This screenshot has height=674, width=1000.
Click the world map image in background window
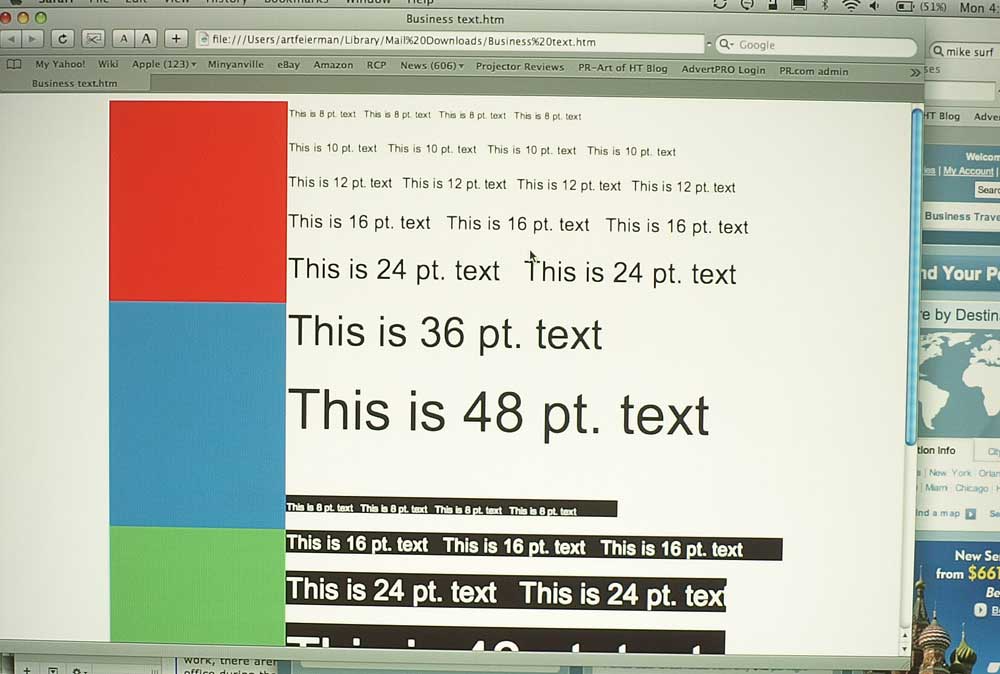tap(959, 383)
